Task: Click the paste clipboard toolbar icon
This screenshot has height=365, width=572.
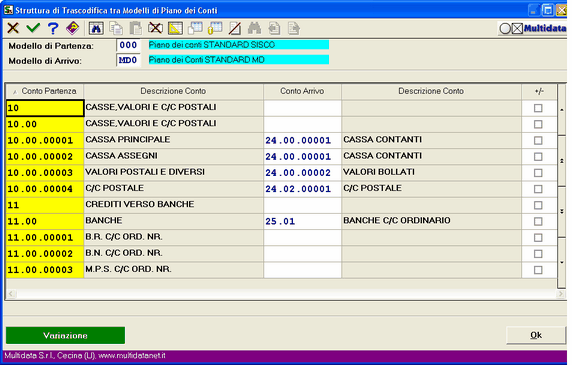Action: point(136,28)
